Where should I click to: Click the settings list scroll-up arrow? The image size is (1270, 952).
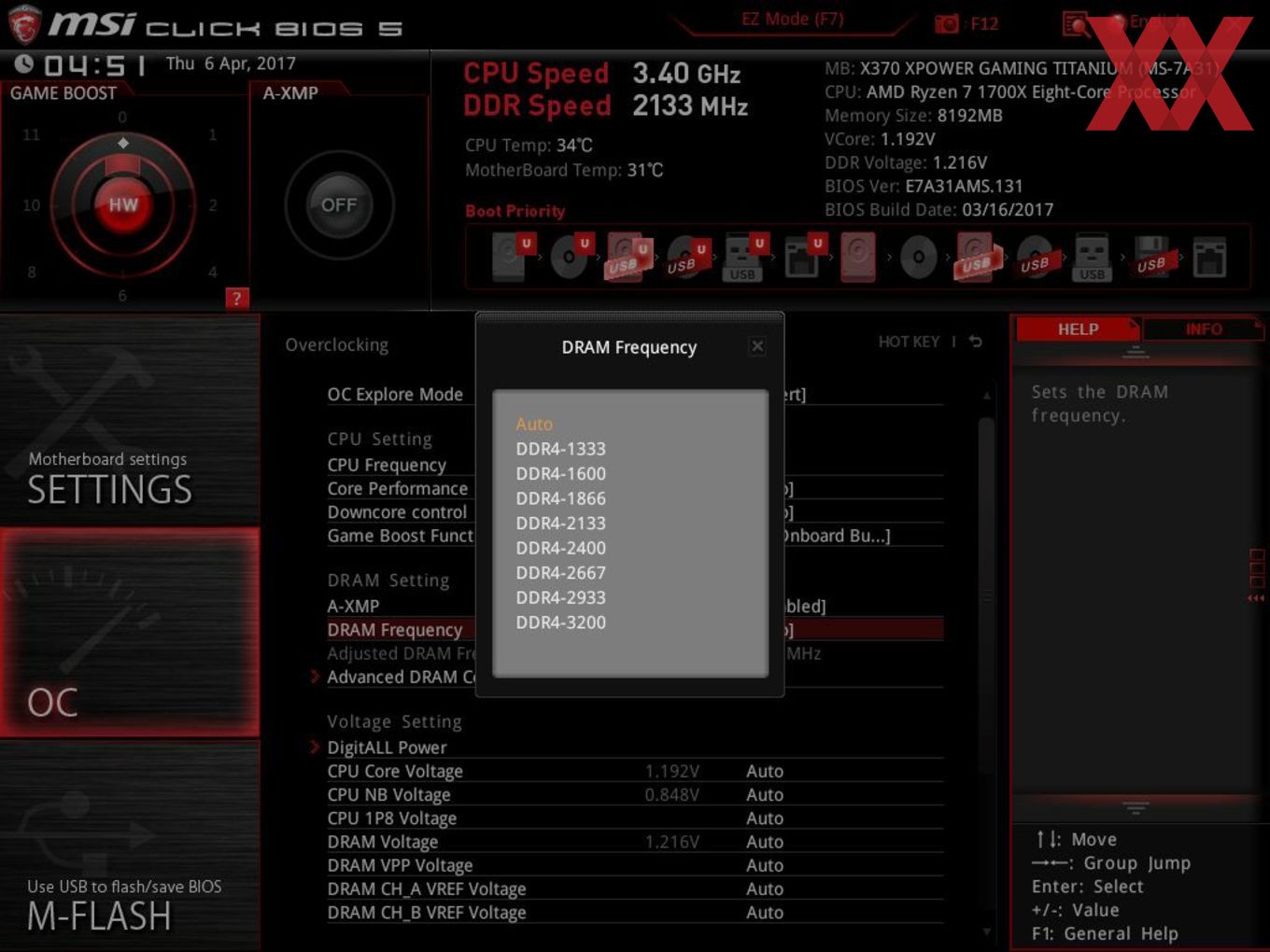pos(986,396)
